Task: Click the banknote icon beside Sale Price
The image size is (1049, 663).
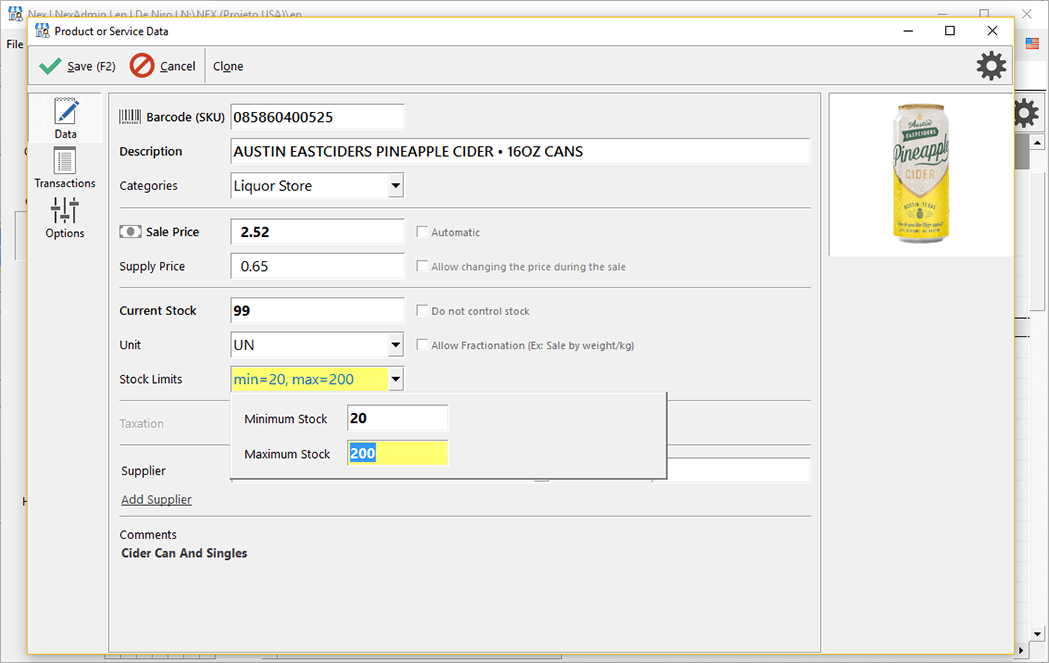Action: tap(130, 231)
